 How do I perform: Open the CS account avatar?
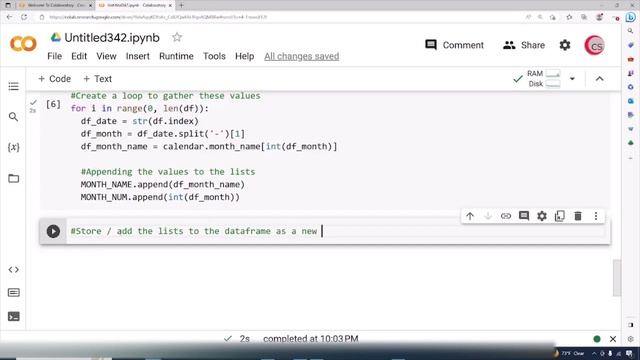(595, 45)
